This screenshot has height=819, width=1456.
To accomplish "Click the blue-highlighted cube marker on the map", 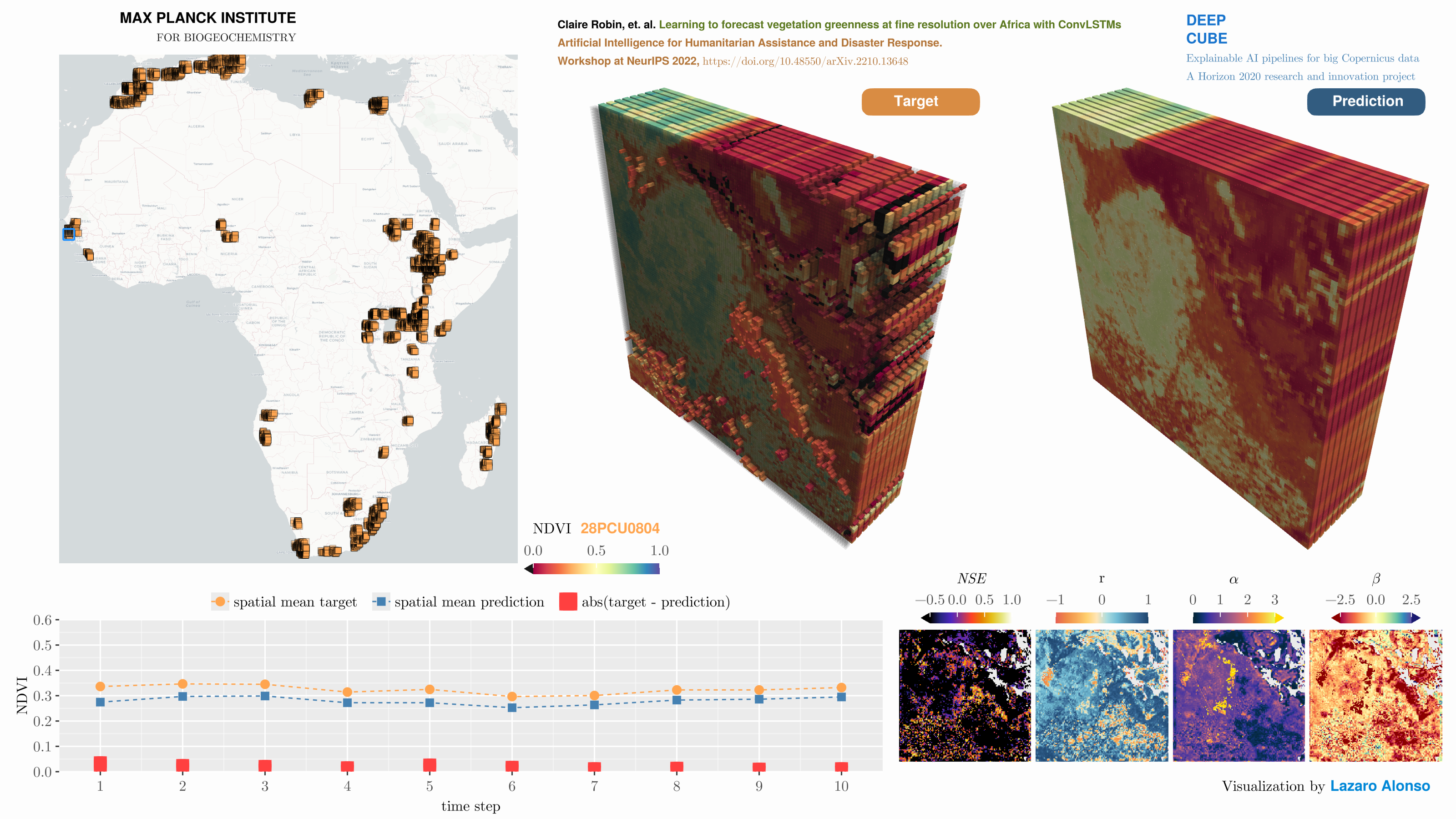I will 68,234.
